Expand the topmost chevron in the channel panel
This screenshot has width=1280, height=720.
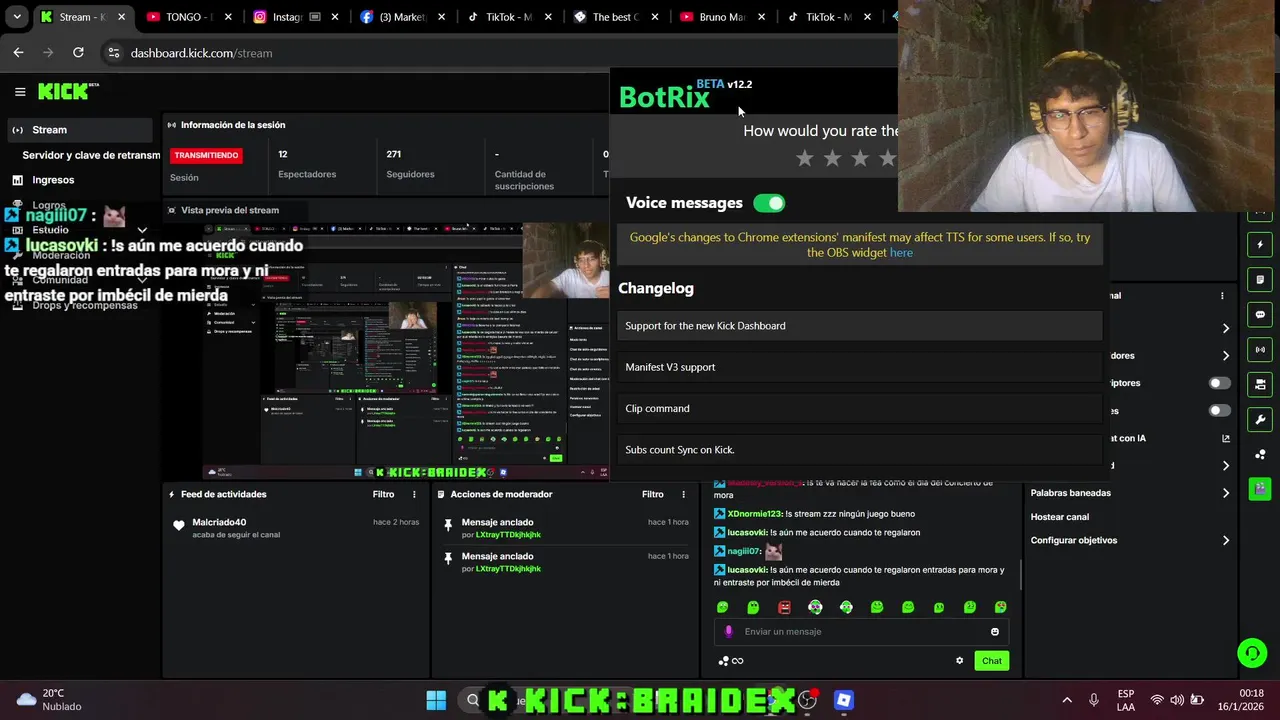1226,328
